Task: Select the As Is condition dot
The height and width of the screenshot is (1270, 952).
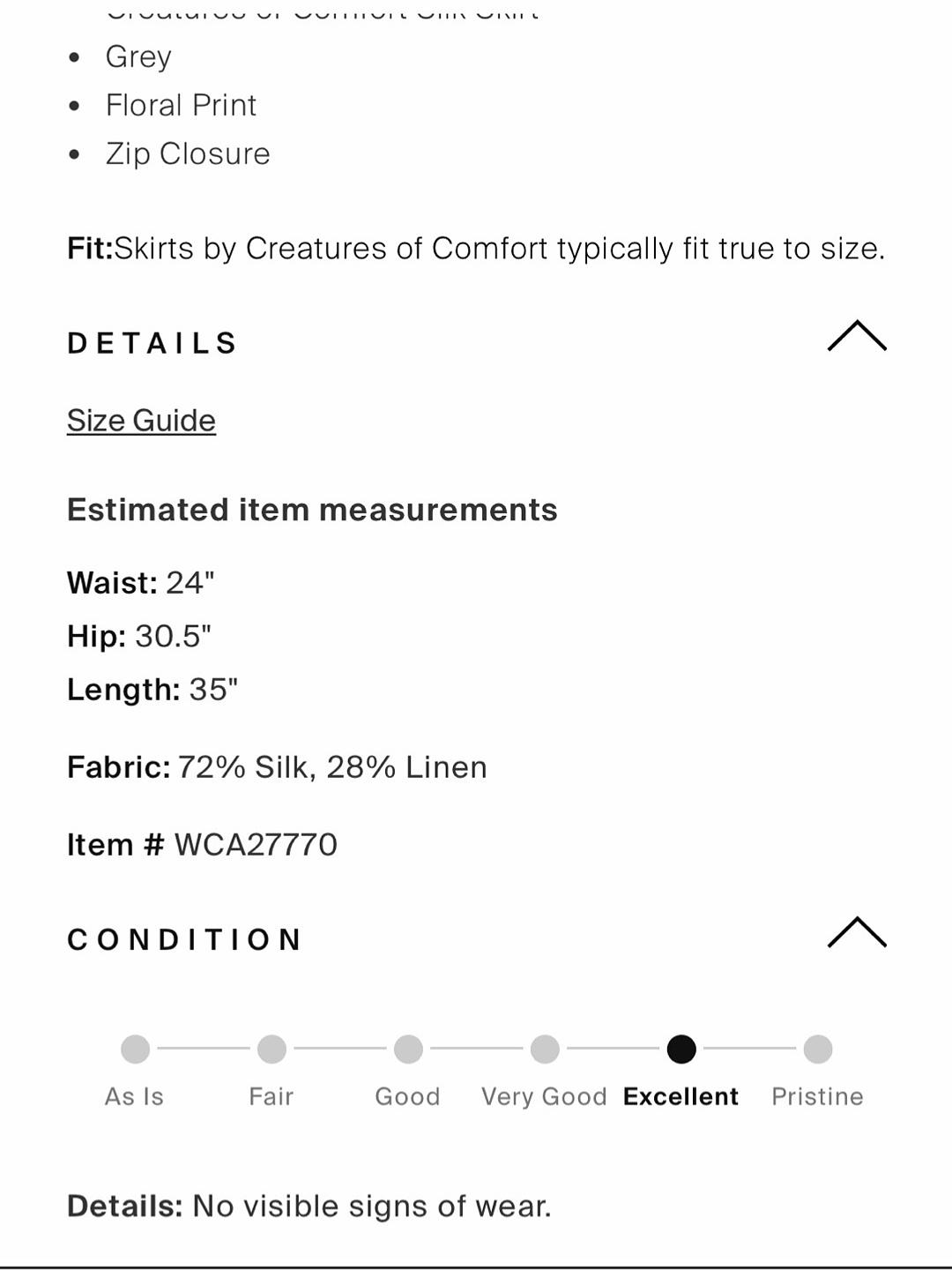Action: click(135, 1050)
